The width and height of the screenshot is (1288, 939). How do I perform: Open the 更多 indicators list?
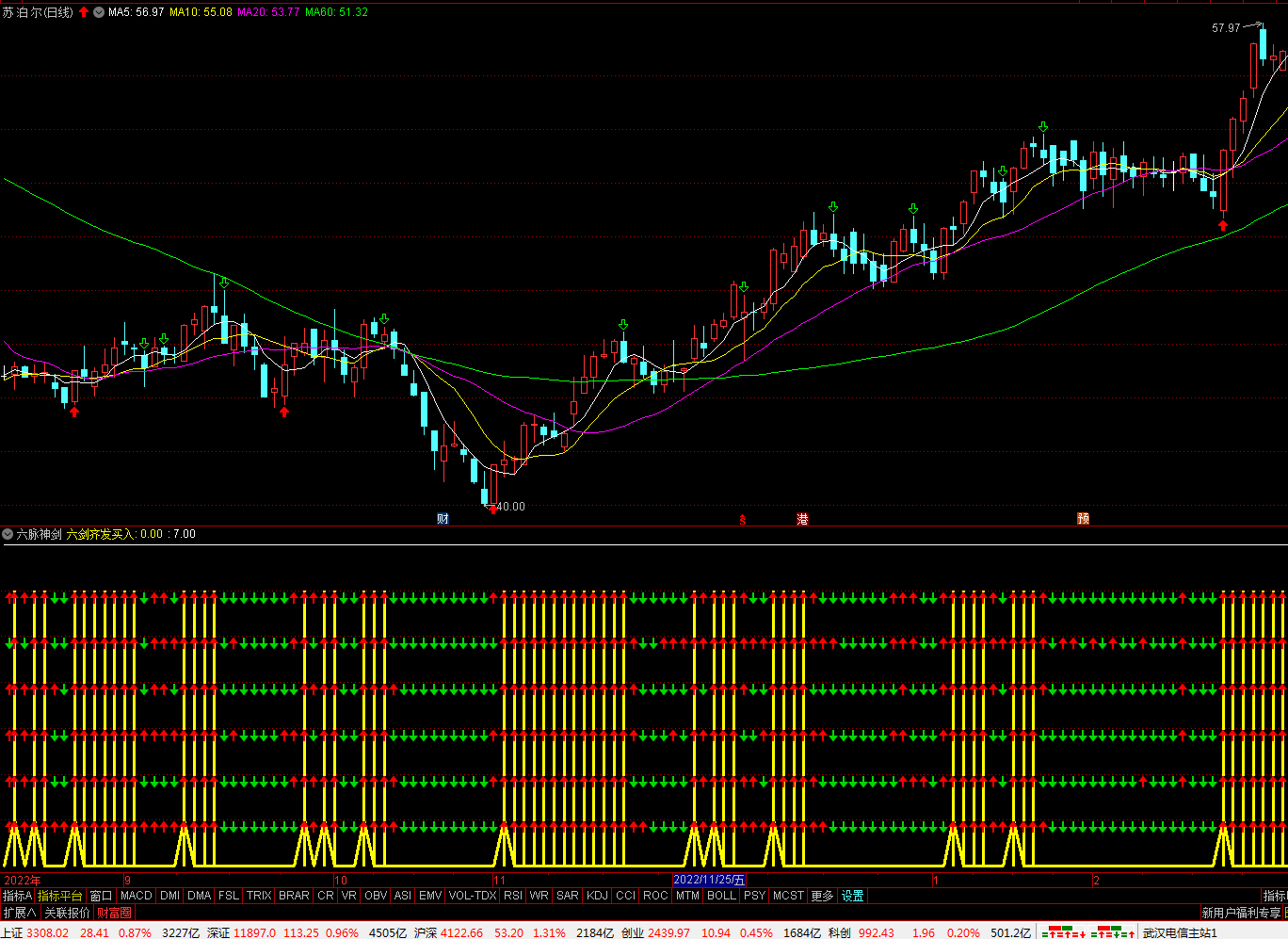[x=822, y=896]
